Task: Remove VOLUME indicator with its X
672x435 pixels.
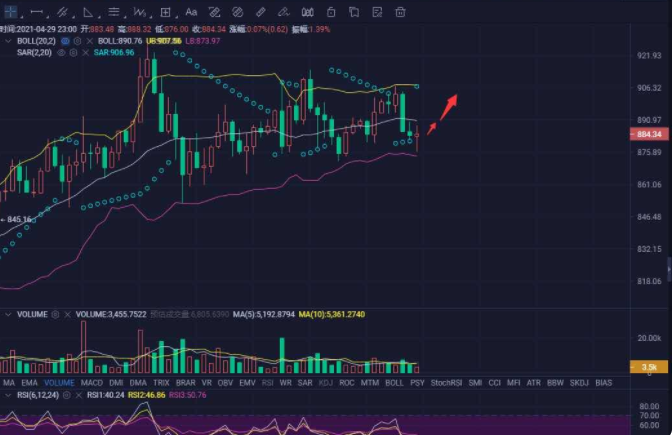Action: tap(67, 315)
